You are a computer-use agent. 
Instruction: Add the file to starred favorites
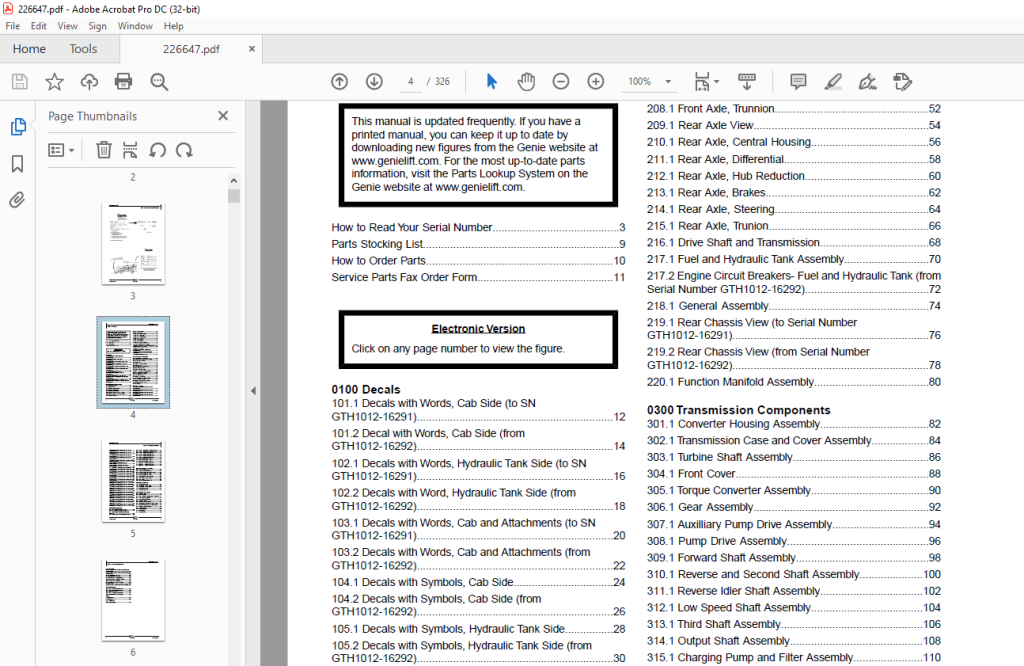pos(54,82)
